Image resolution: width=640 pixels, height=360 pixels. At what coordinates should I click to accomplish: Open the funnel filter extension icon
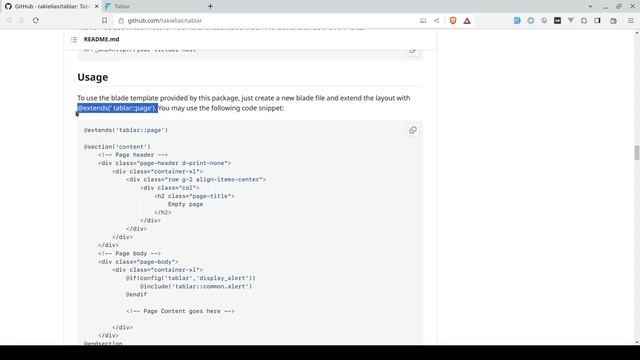(571, 20)
